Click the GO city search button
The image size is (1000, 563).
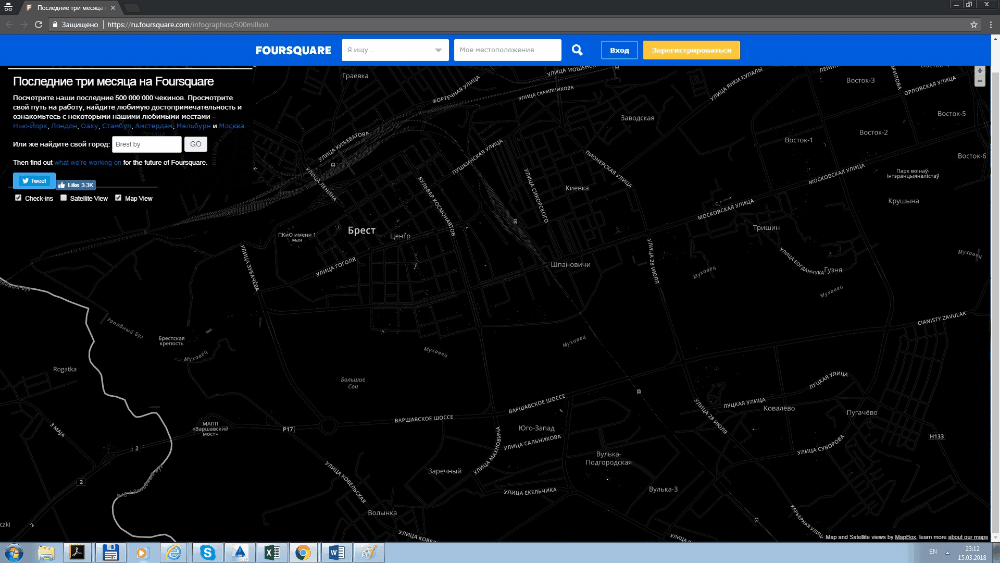pos(195,144)
